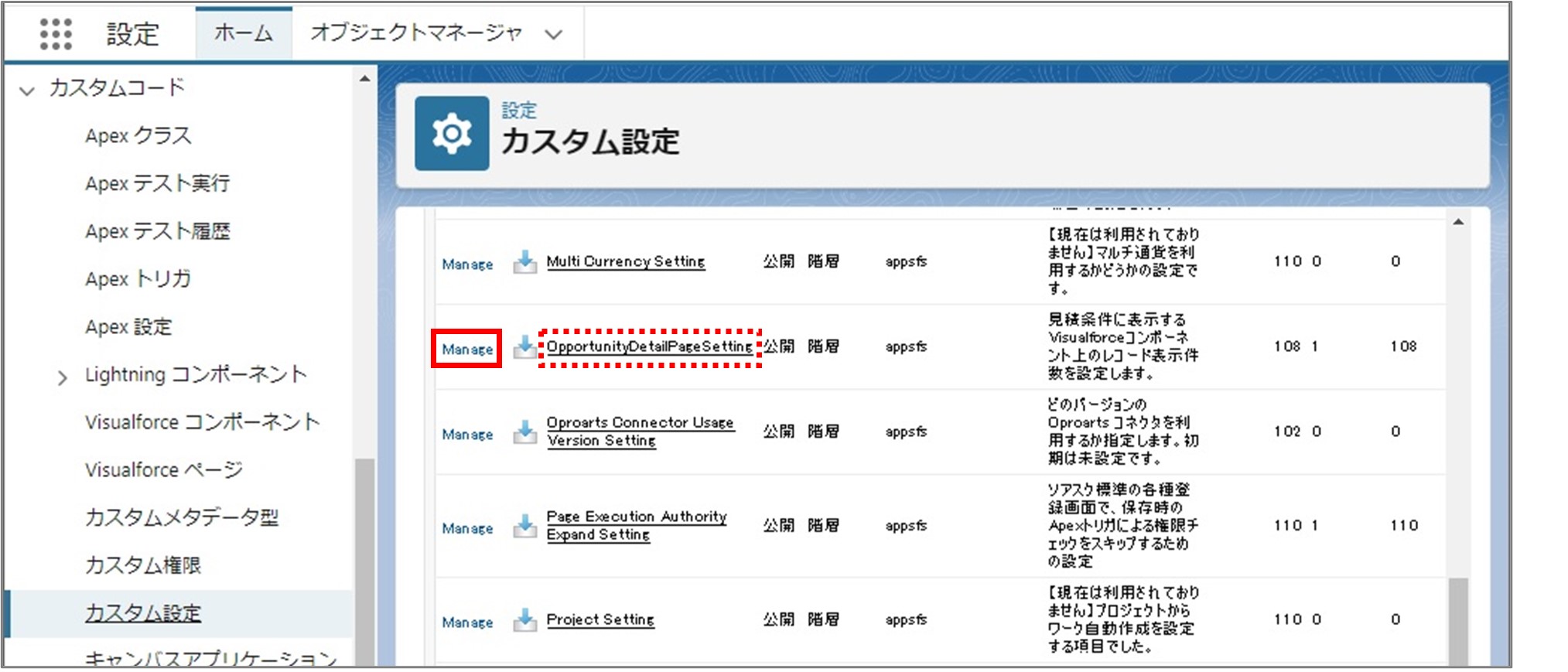Open Apex クラス in sidebar
The image size is (1568, 672).
(138, 135)
